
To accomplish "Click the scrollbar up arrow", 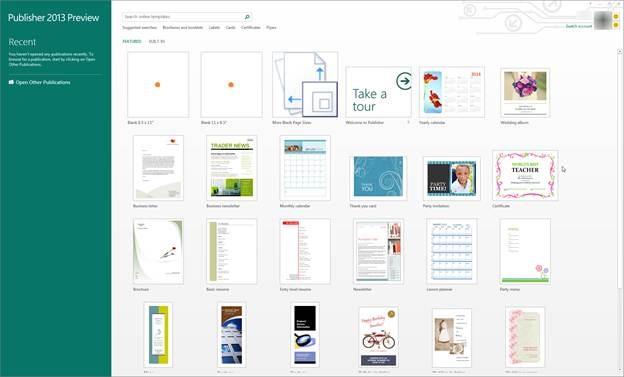I will coord(620,51).
